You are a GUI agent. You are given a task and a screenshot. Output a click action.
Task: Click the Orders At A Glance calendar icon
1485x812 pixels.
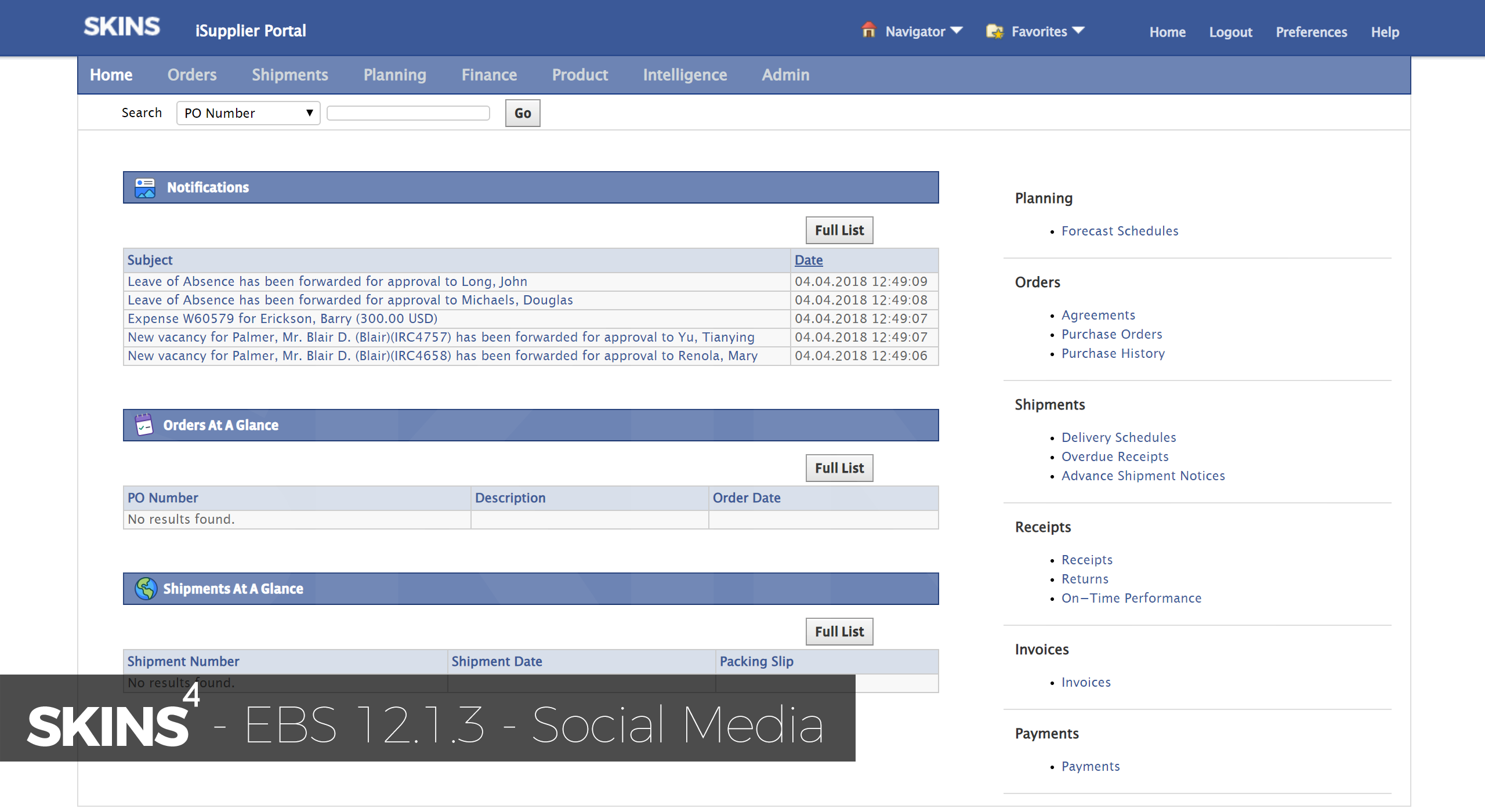point(144,425)
